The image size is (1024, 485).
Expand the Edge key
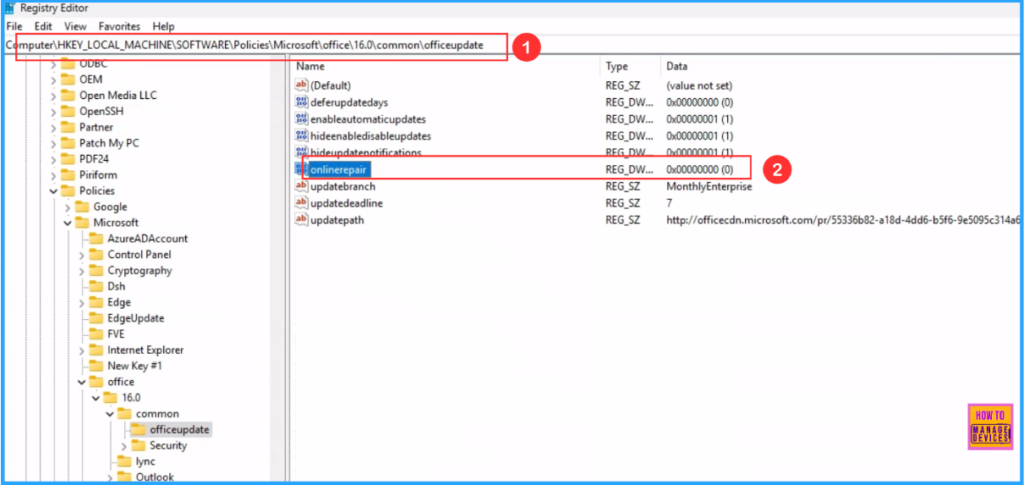coord(82,302)
